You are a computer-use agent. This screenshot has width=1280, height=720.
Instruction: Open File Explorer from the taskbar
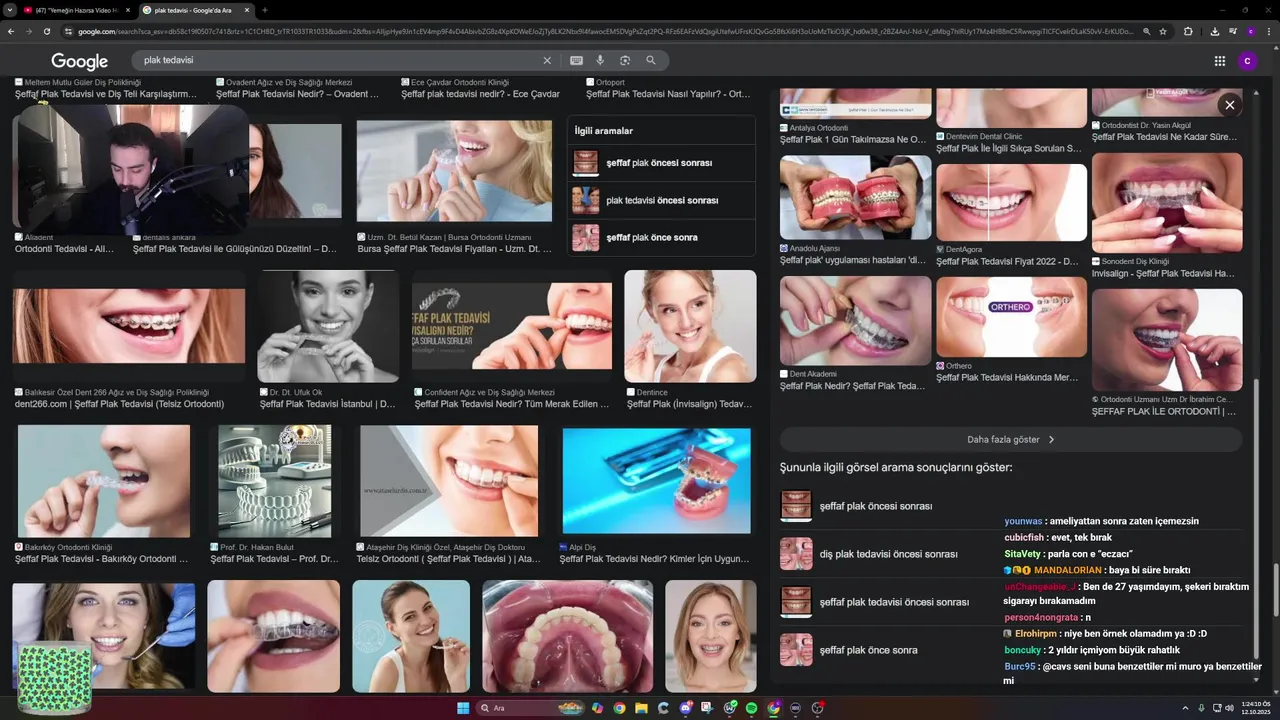[641, 708]
